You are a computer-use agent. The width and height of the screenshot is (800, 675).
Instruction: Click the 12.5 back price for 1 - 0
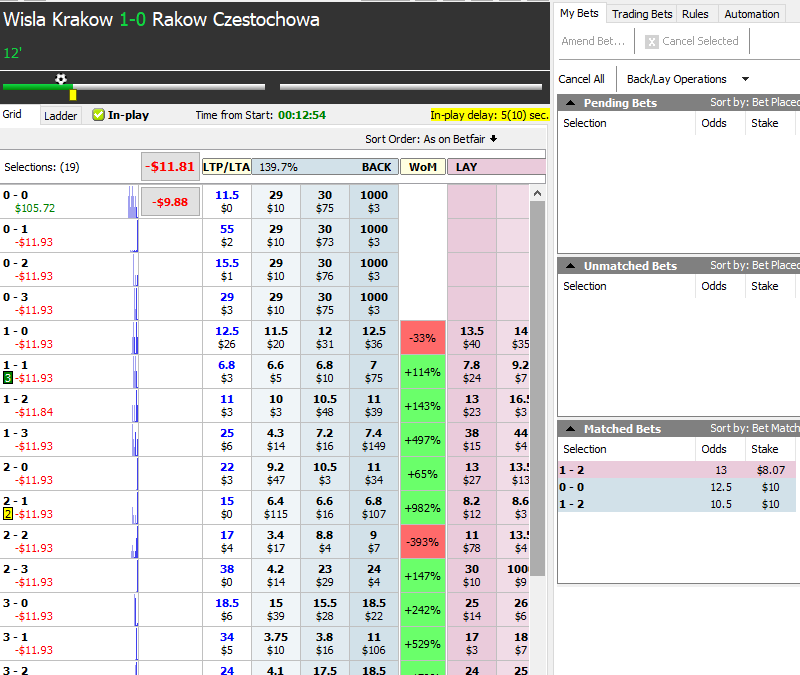point(374,338)
